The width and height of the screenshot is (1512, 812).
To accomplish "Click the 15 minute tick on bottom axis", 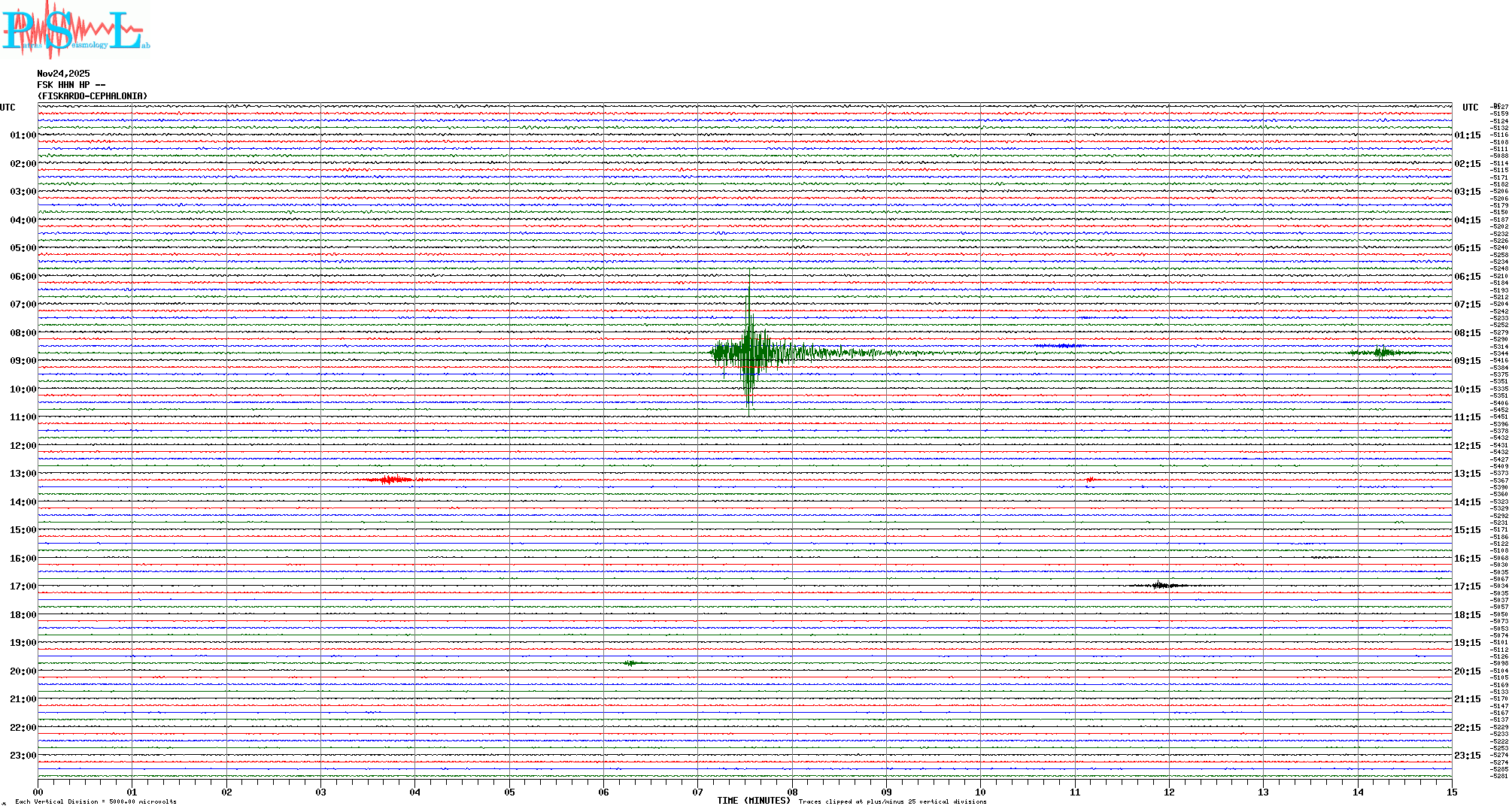I will tap(1452, 792).
